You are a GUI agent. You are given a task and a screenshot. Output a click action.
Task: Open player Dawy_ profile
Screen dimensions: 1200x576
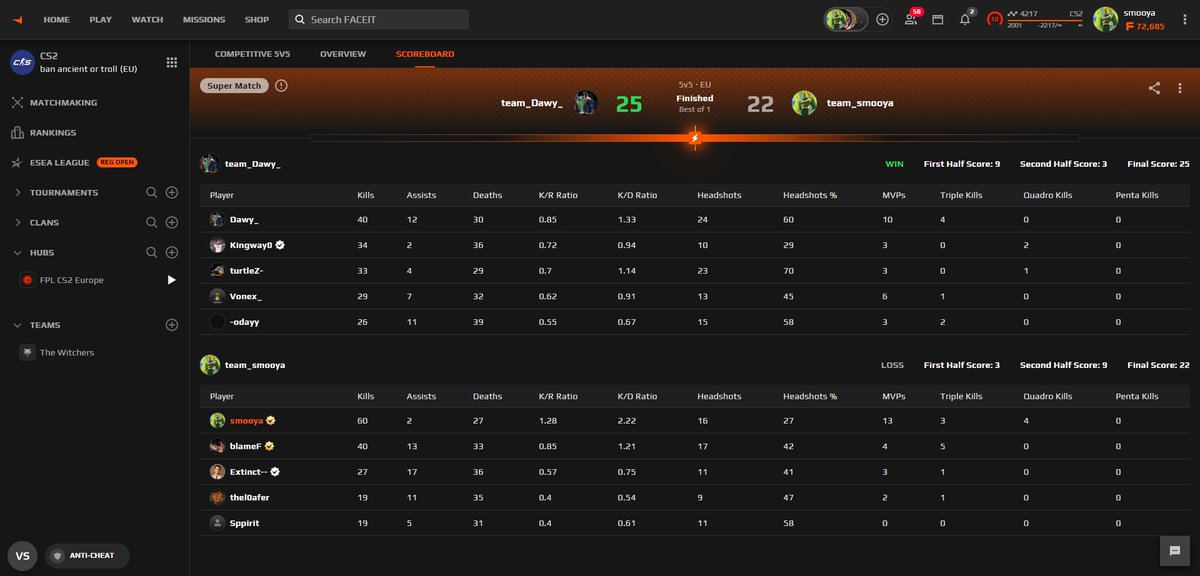coord(244,219)
